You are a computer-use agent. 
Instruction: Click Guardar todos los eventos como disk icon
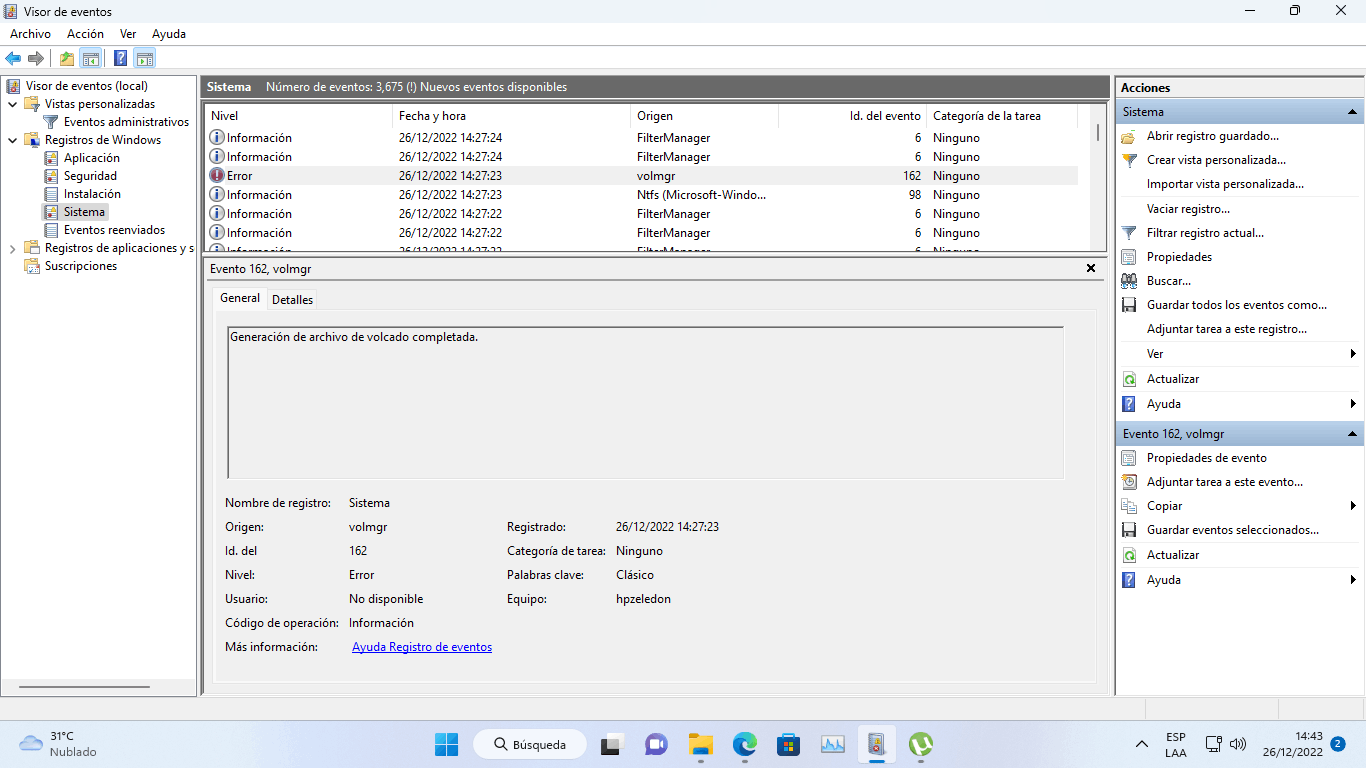click(x=1129, y=305)
